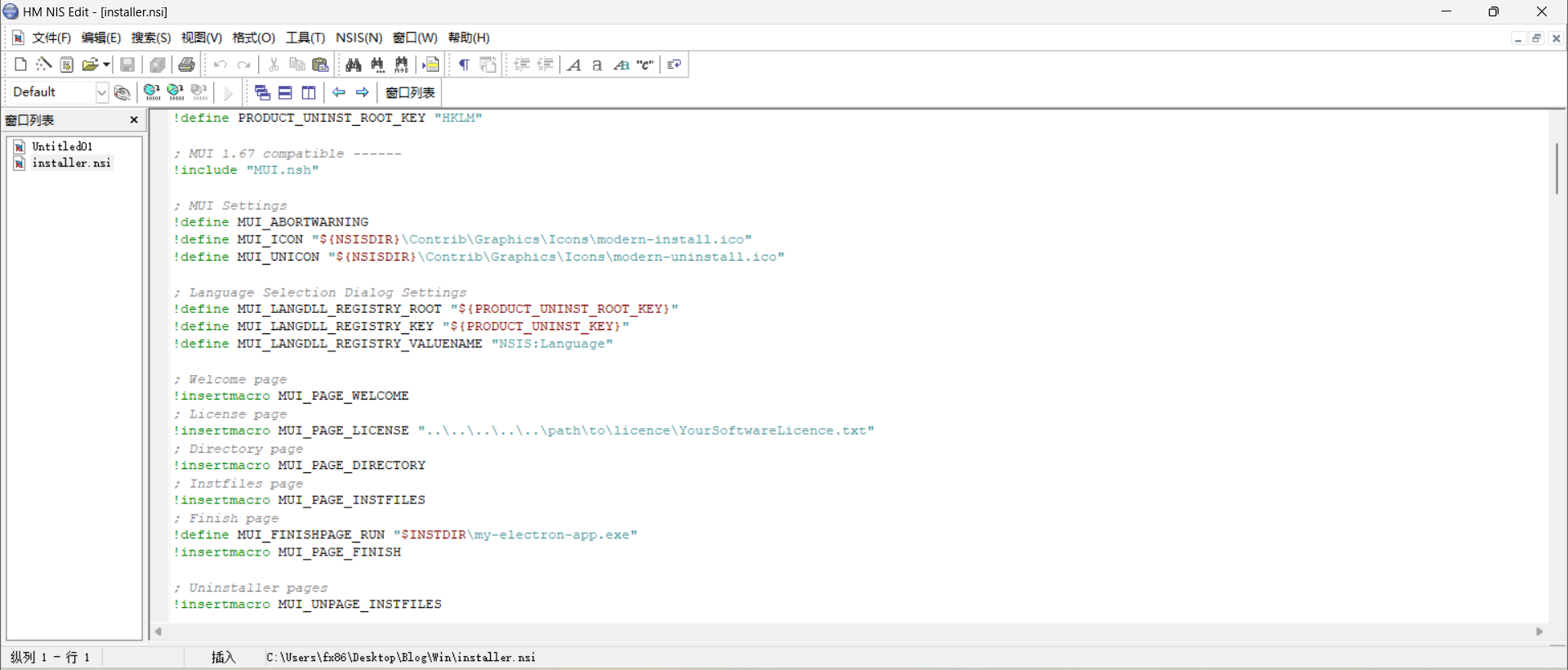
Task: Close the 窗口列表 panel
Action: point(134,120)
